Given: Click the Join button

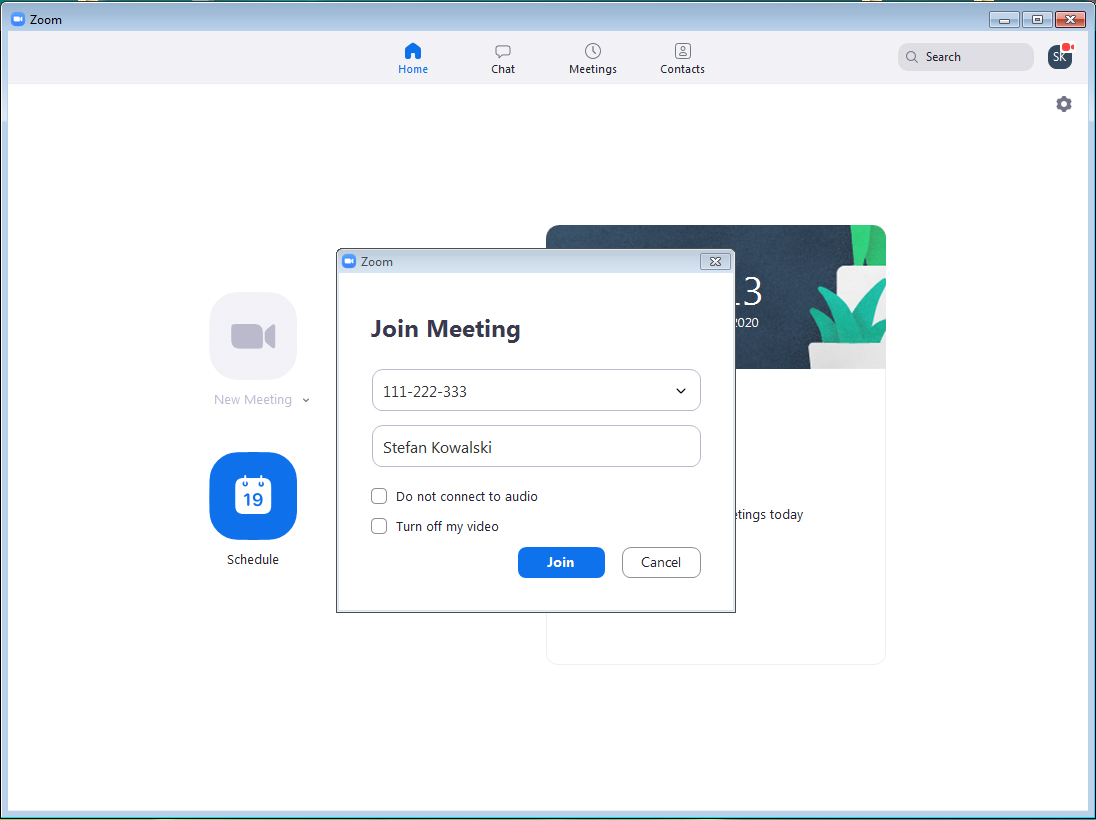Looking at the screenshot, I should (561, 562).
